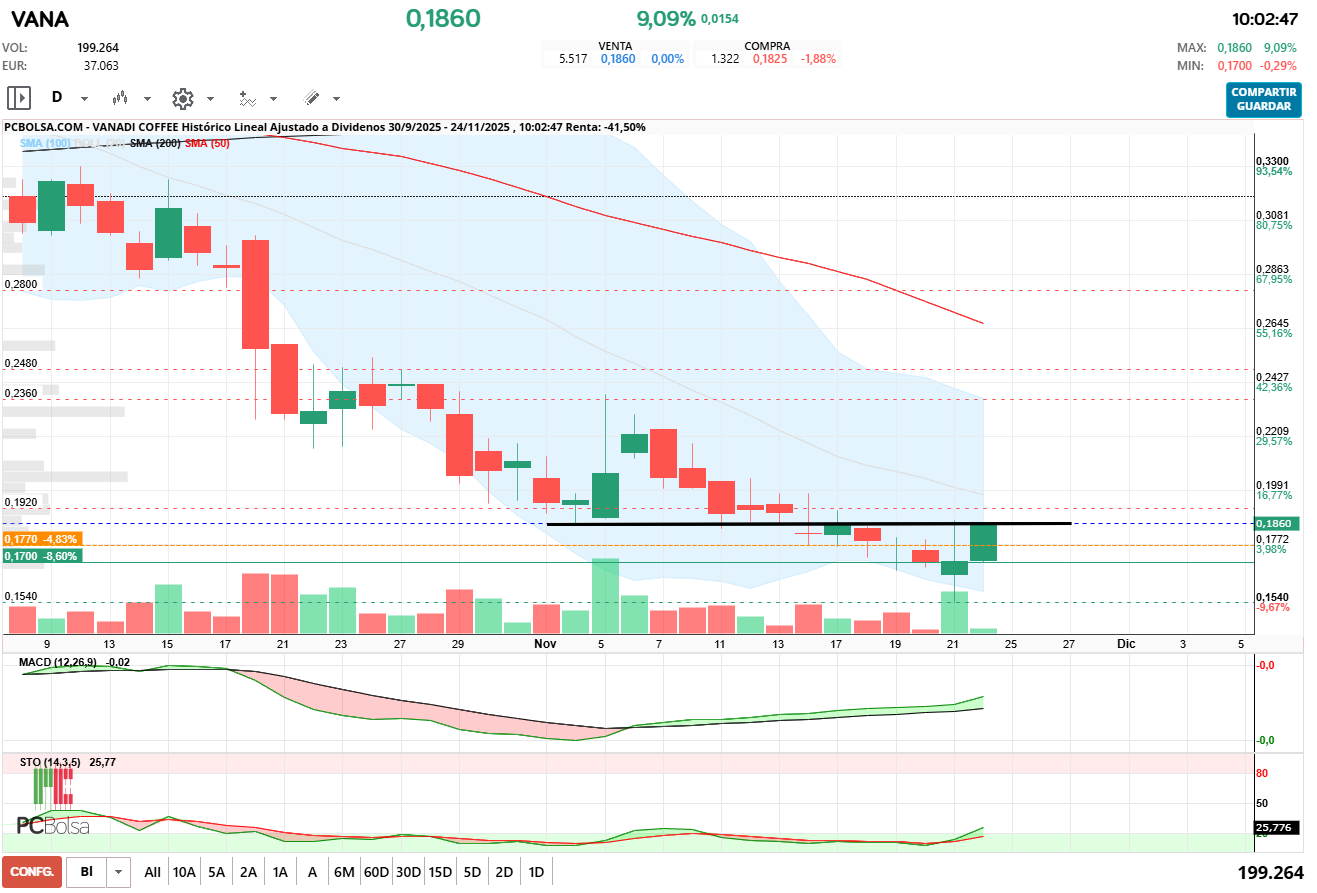Select the 30D time range

coord(408,872)
